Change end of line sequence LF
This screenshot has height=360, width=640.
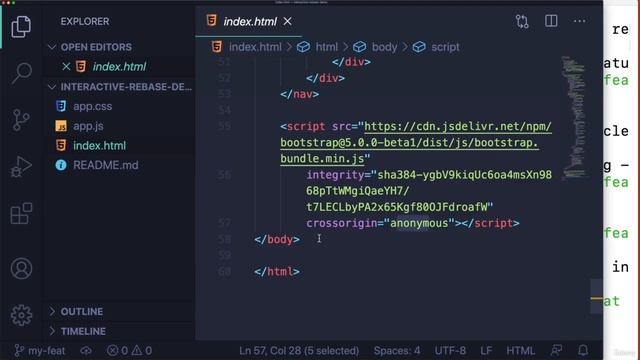[486, 351]
